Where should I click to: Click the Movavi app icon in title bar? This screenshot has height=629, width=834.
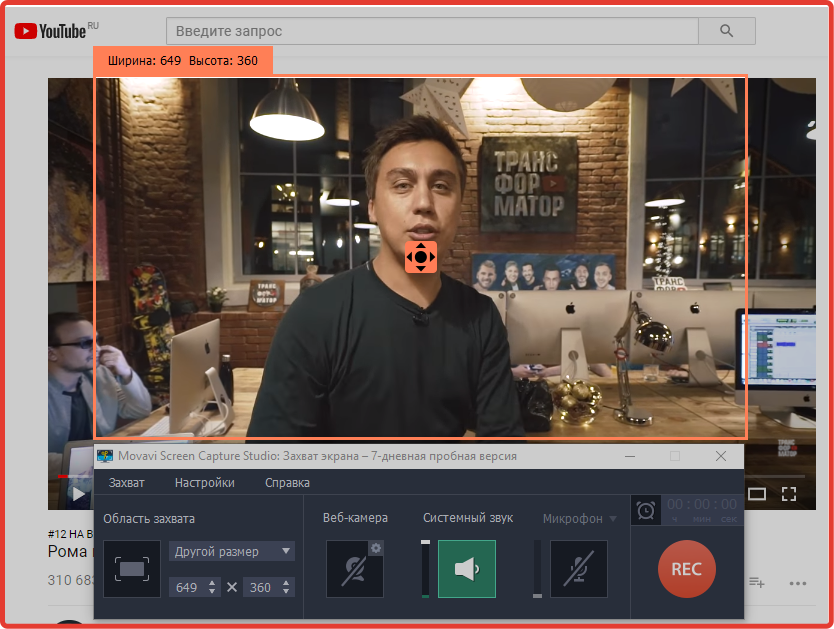pyautogui.click(x=105, y=456)
